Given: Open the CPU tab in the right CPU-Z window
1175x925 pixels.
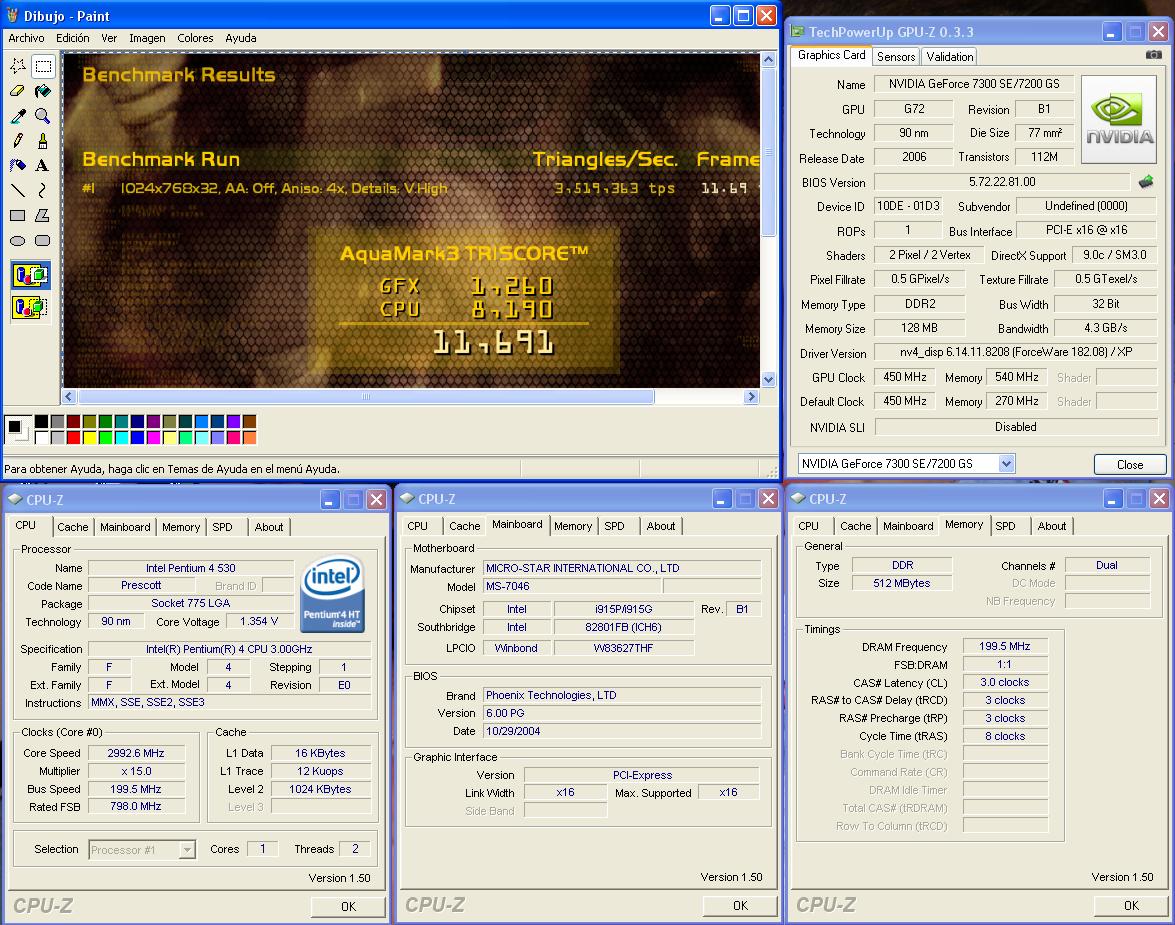Looking at the screenshot, I should [x=809, y=526].
